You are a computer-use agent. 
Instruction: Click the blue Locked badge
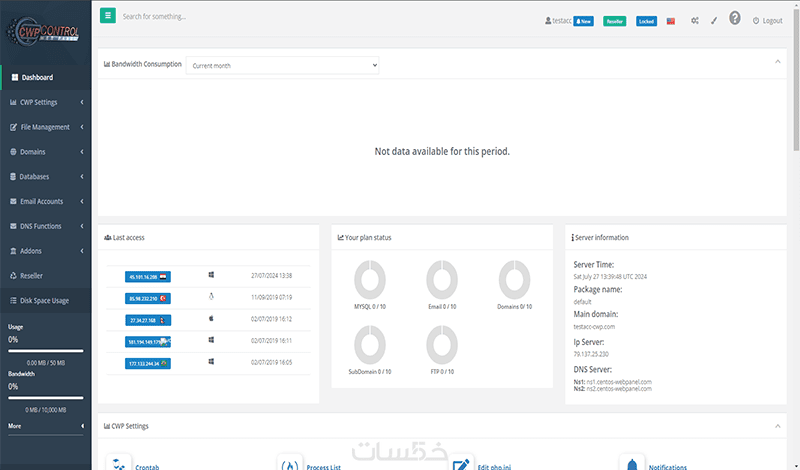point(646,21)
